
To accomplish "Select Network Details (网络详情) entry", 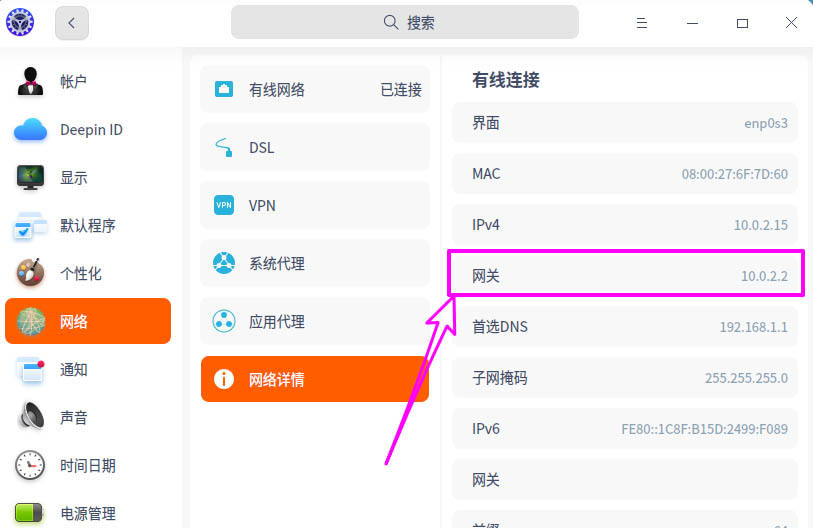I will pos(315,380).
